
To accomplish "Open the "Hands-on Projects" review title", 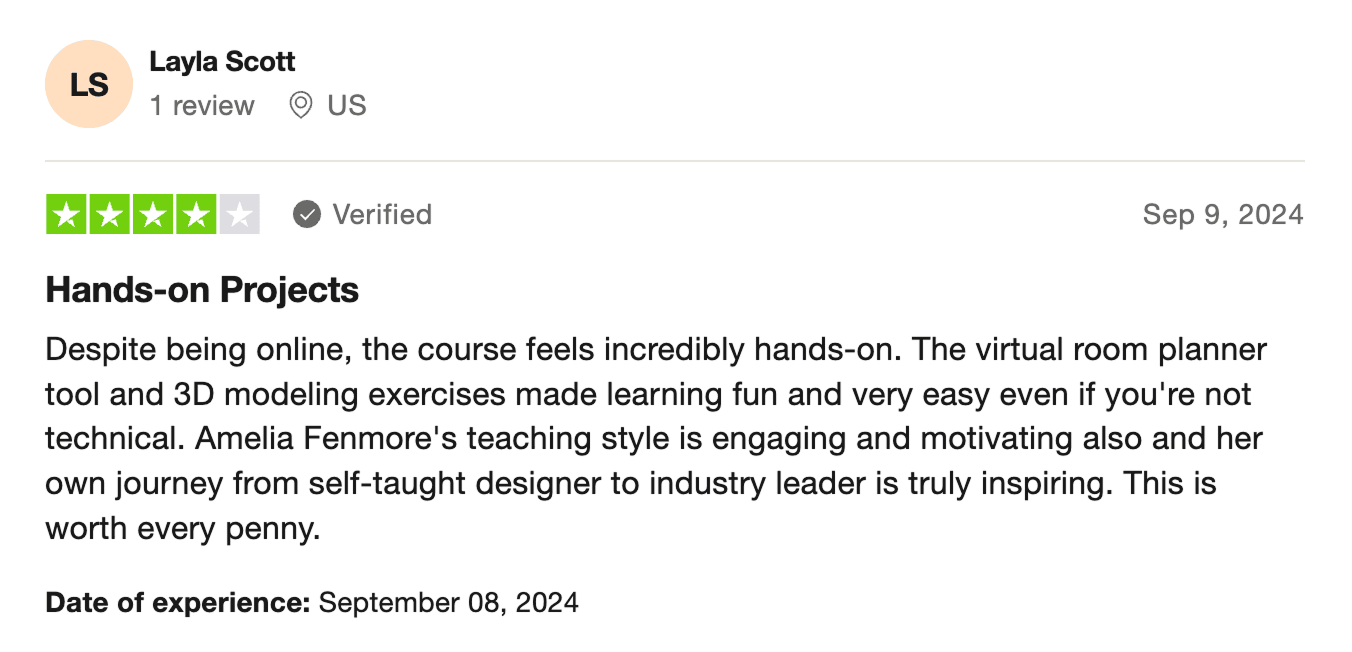I will pyautogui.click(x=202, y=290).
